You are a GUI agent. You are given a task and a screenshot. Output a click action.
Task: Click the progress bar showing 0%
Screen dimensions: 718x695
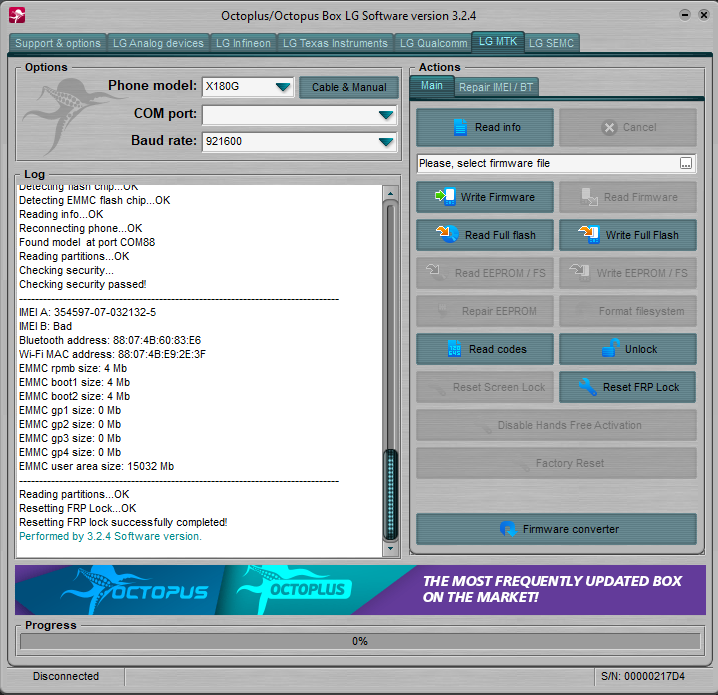pyautogui.click(x=360, y=641)
